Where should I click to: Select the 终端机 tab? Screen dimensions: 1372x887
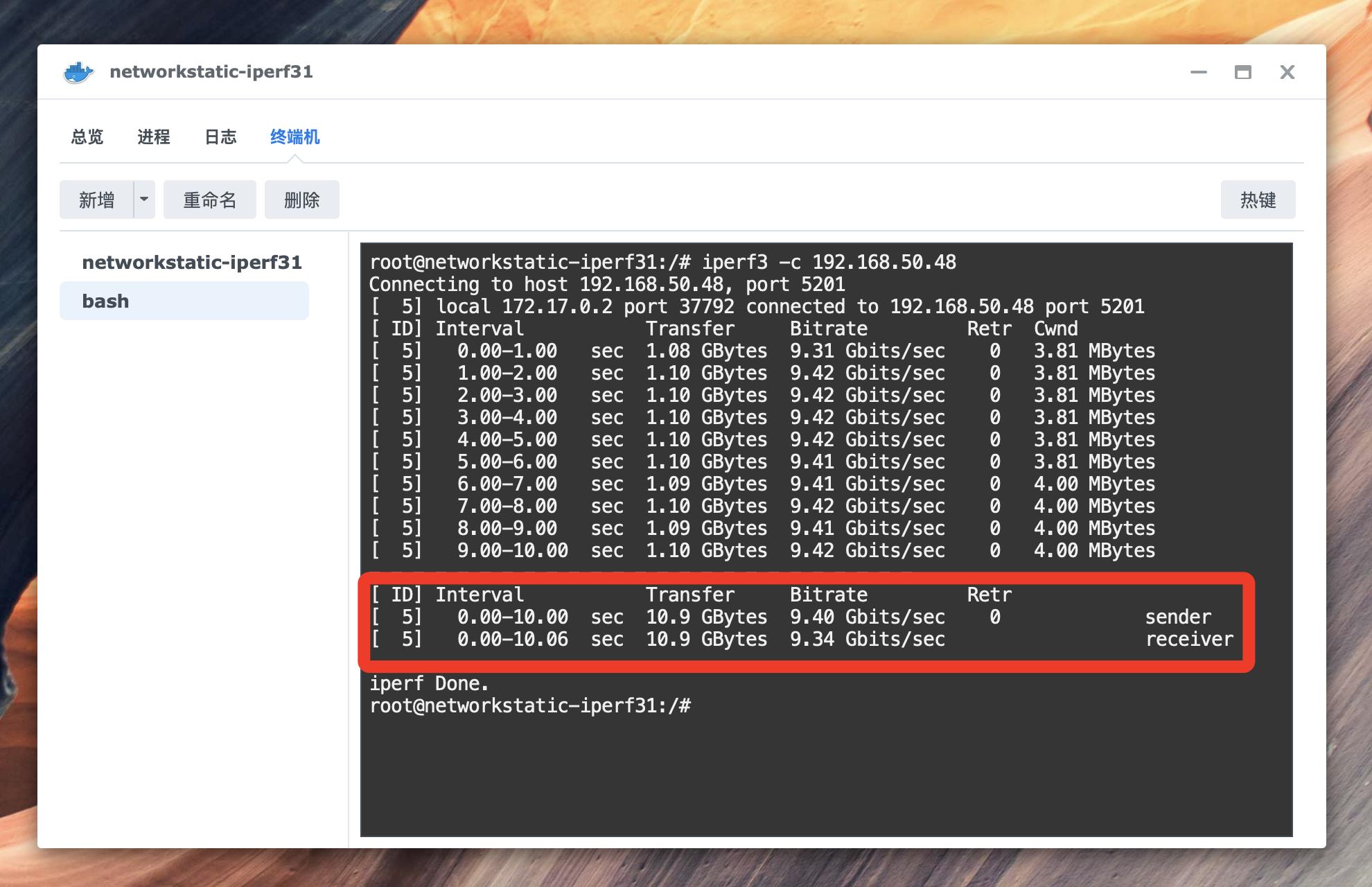pyautogui.click(x=295, y=137)
